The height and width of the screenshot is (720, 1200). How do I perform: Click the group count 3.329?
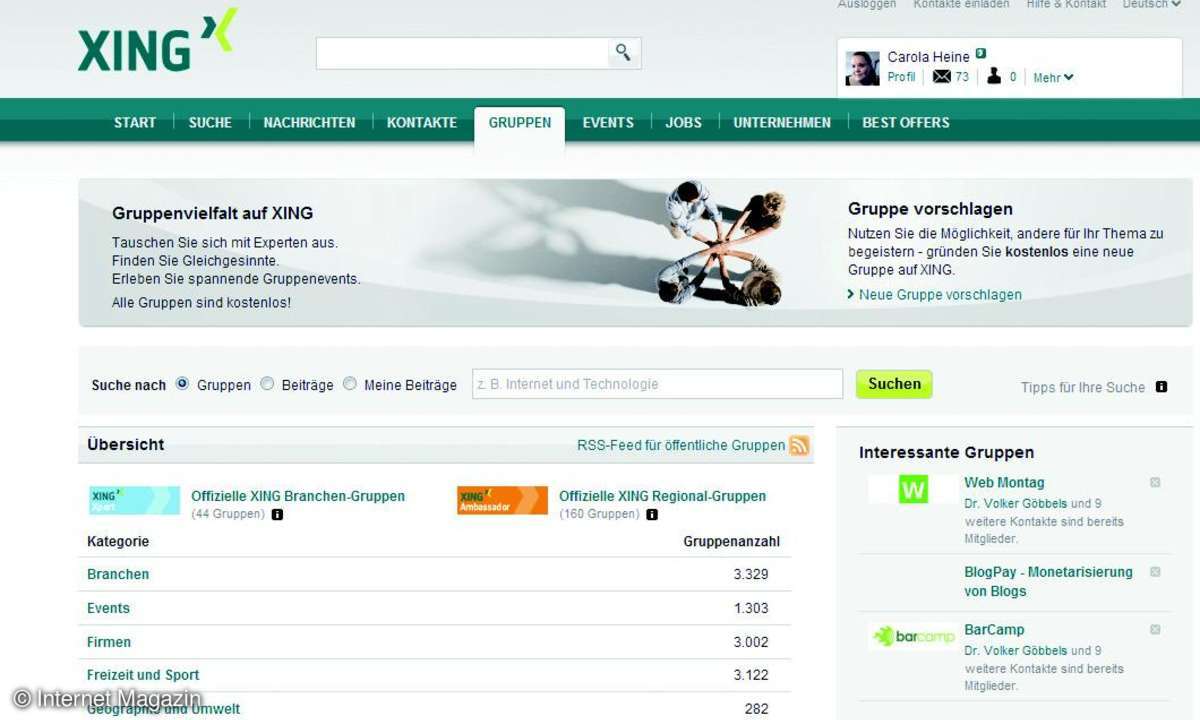tap(751, 574)
